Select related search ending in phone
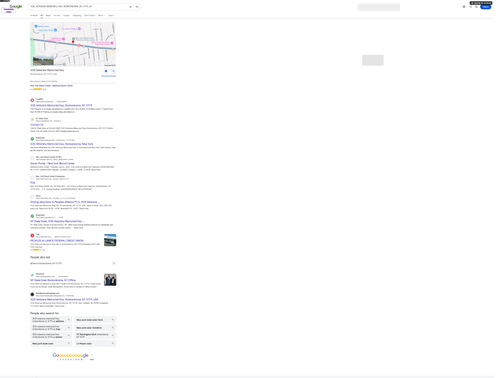Screen dimensions: 500x378 pyautogui.click(x=51, y=336)
